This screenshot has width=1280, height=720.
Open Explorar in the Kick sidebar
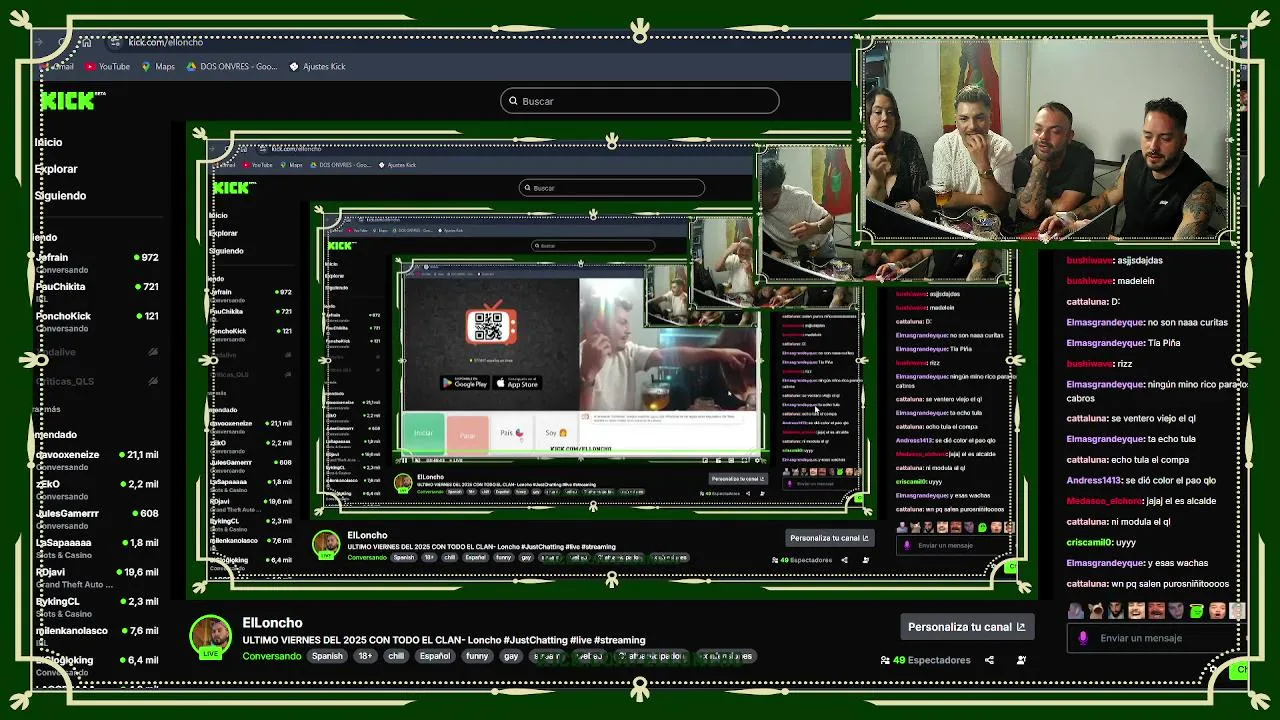(56, 169)
